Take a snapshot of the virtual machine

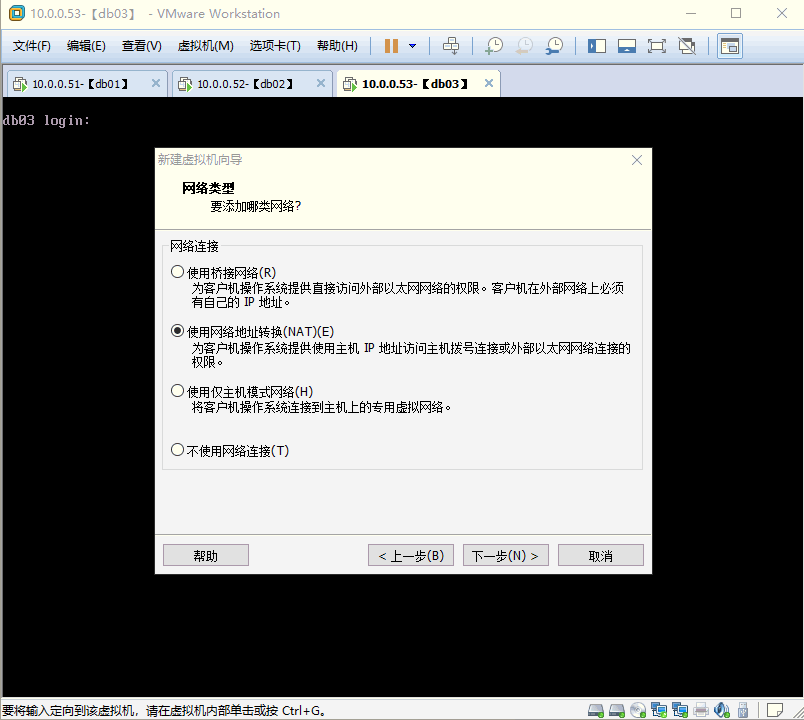tap(493, 45)
